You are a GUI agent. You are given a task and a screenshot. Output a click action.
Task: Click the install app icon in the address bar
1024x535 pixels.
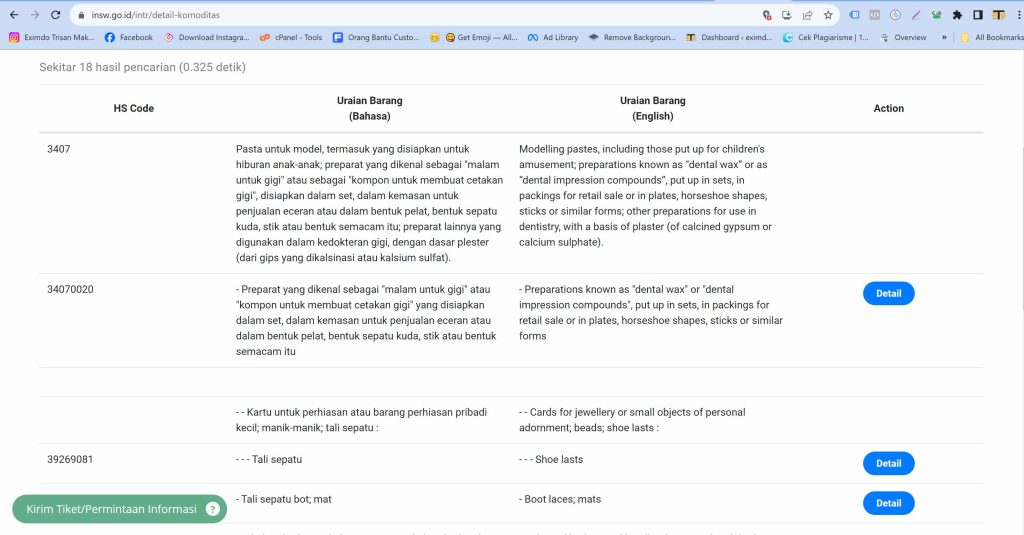tap(787, 15)
